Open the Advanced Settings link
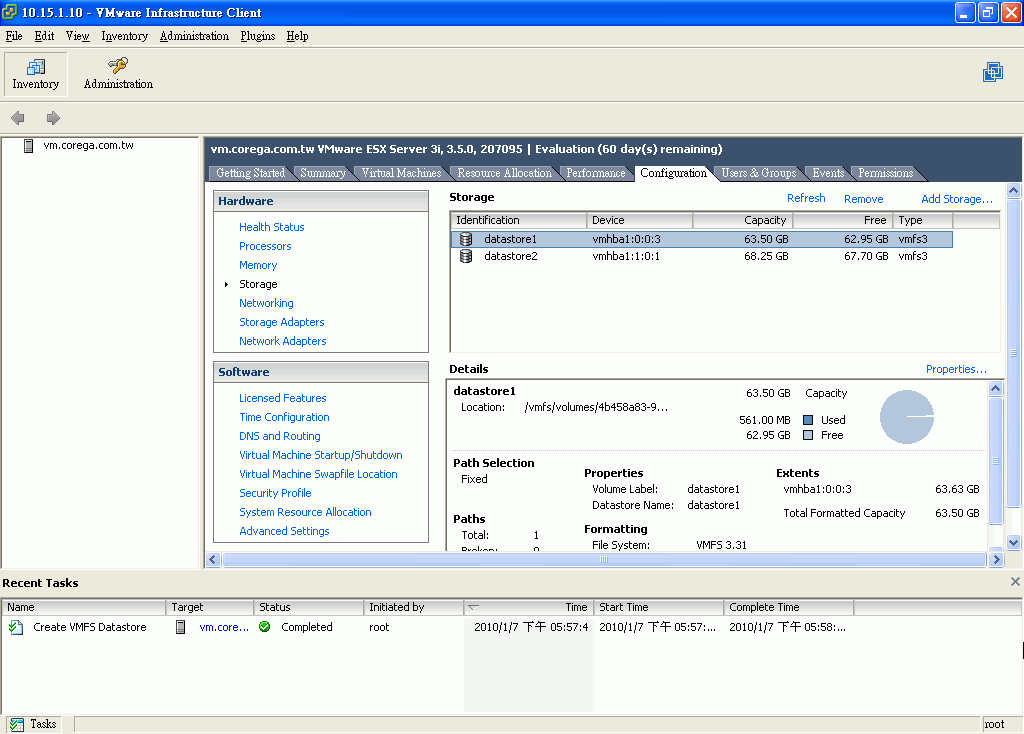1024x734 pixels. click(x=284, y=531)
